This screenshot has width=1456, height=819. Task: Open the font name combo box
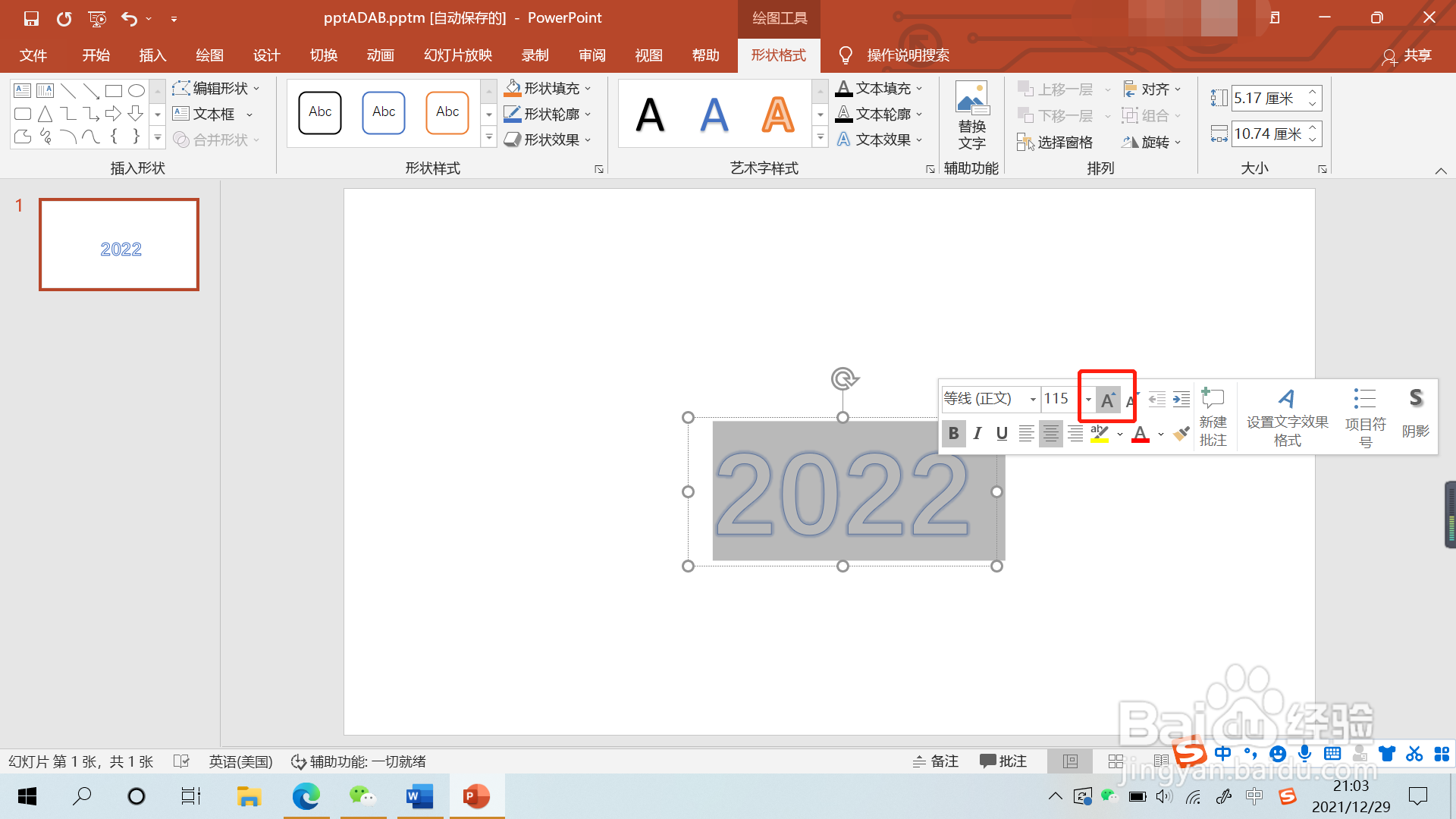pyautogui.click(x=1033, y=399)
